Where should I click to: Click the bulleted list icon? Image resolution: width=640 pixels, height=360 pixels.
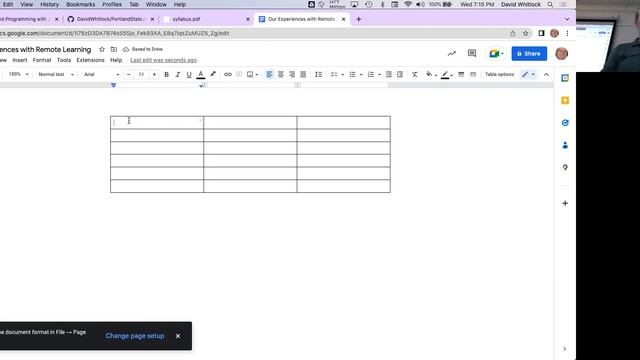pos(352,74)
